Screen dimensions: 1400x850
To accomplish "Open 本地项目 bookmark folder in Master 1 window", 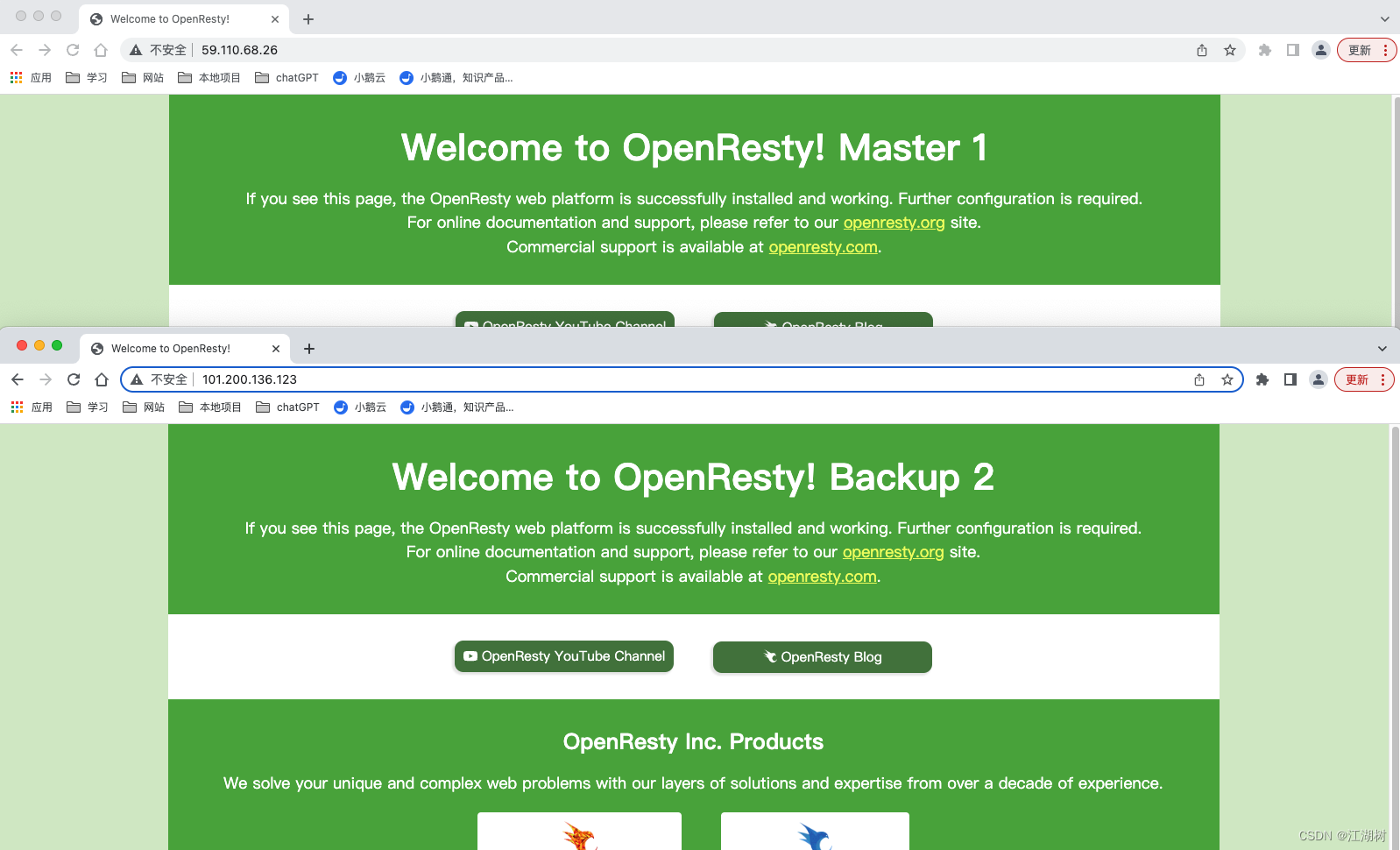I will [209, 78].
